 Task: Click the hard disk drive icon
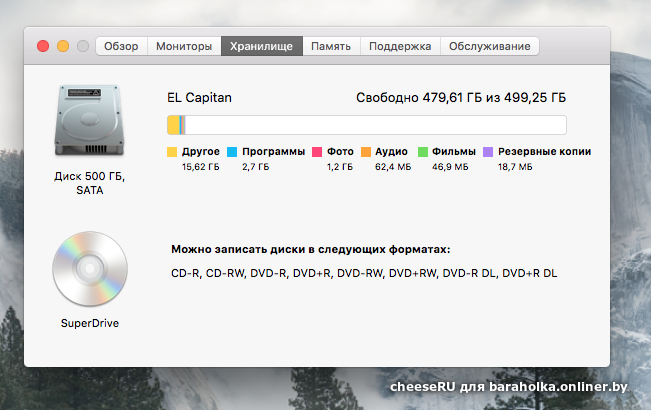pos(89,120)
